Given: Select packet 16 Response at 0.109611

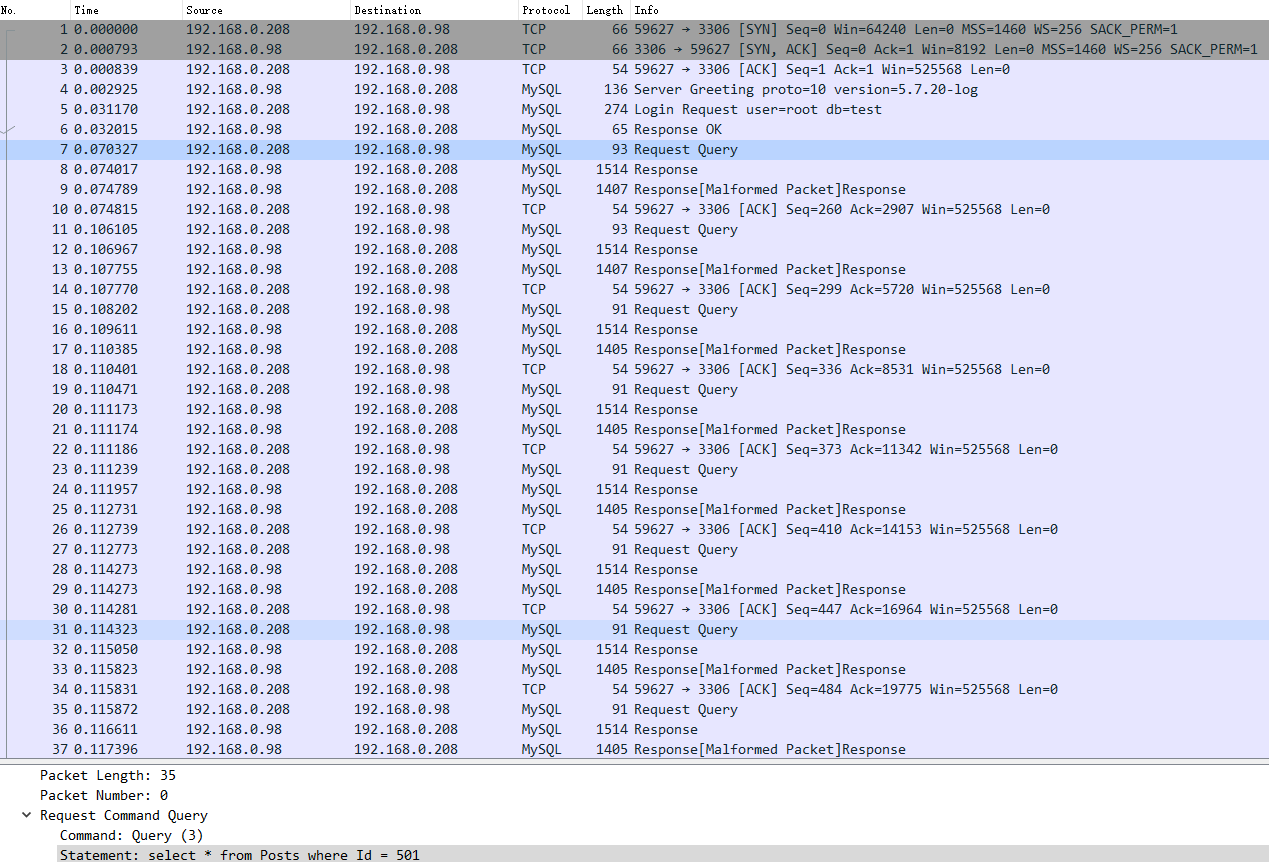Looking at the screenshot, I should 634,329.
